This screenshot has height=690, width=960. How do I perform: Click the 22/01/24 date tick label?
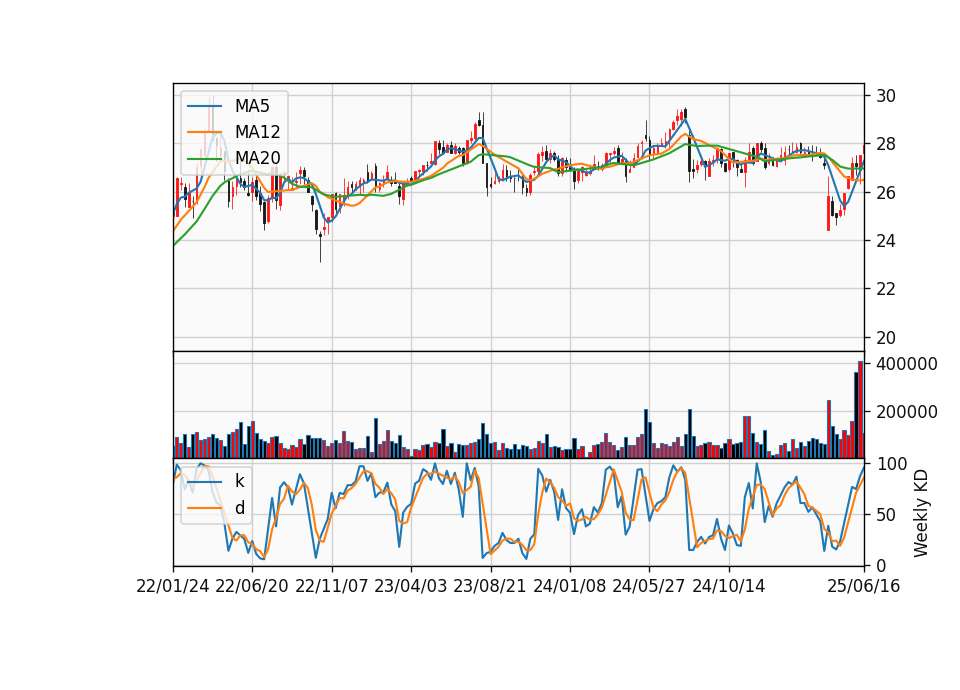tap(173, 587)
